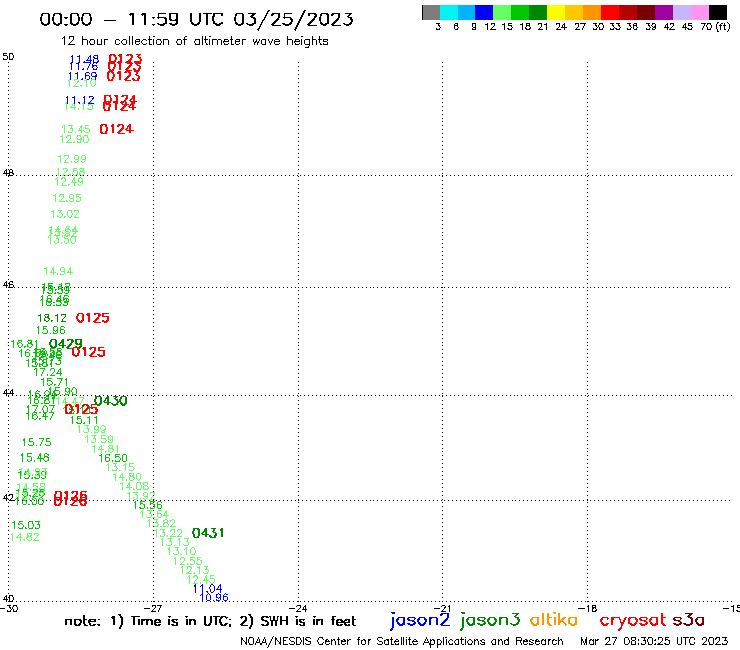Select the orange swatch in the color scale
Viewport: 740px width, 650px height.
pos(592,12)
